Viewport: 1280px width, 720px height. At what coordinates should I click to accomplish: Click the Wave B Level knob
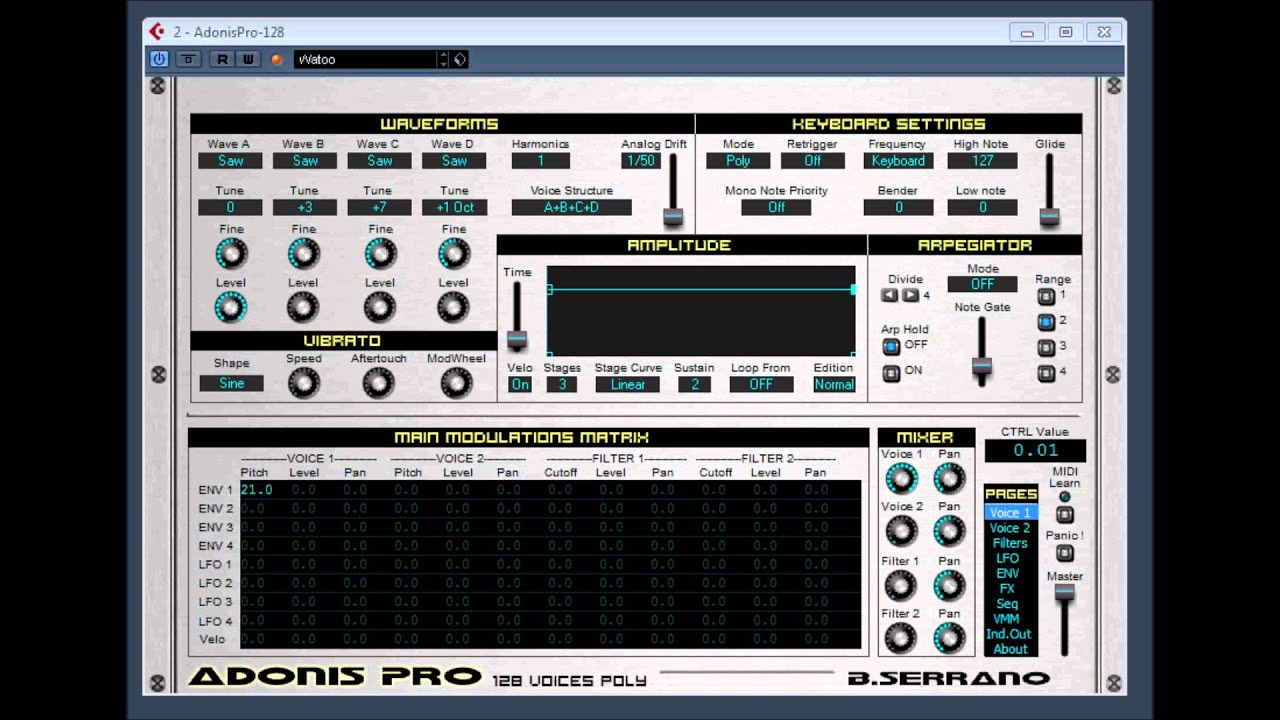click(x=303, y=307)
